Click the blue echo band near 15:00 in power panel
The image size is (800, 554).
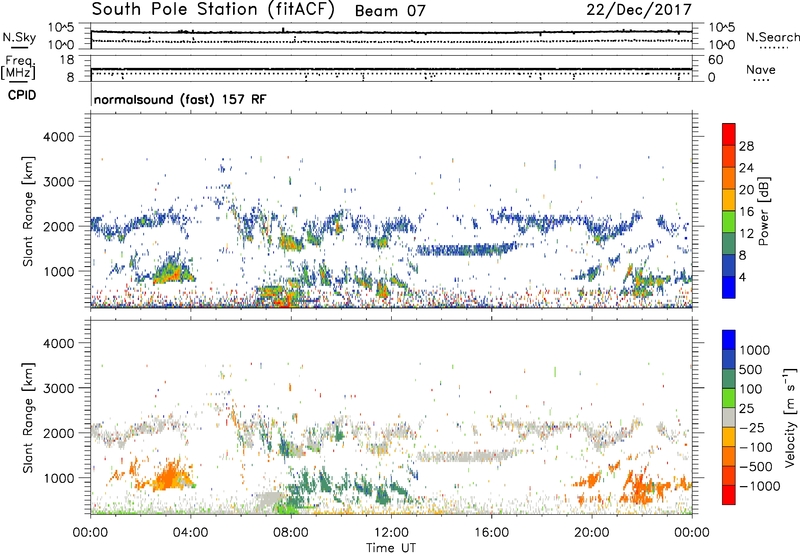pos(467,249)
